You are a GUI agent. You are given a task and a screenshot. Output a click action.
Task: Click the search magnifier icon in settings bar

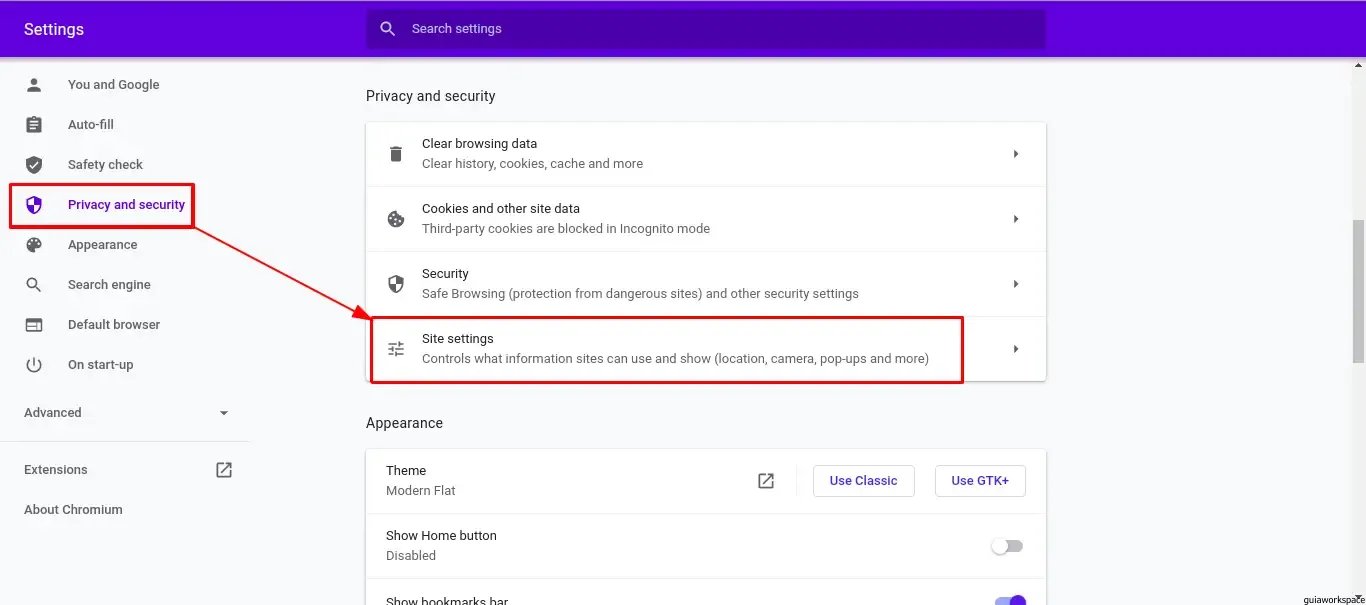click(388, 29)
